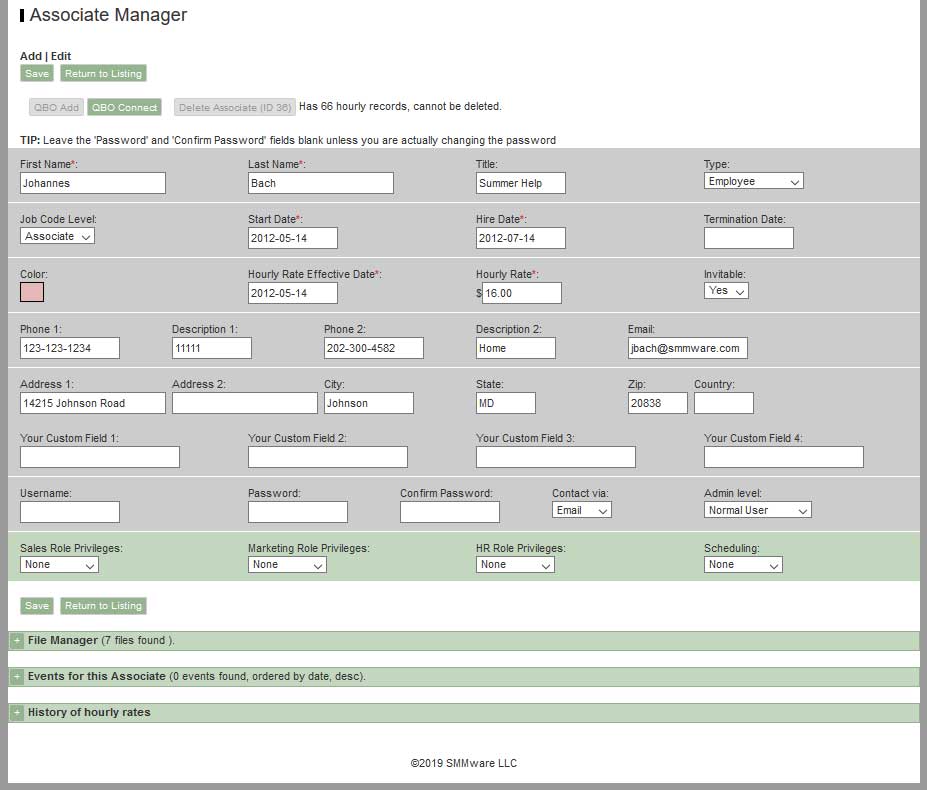927x790 pixels.
Task: Click the empty Address 2 field
Action: pyautogui.click(x=245, y=403)
